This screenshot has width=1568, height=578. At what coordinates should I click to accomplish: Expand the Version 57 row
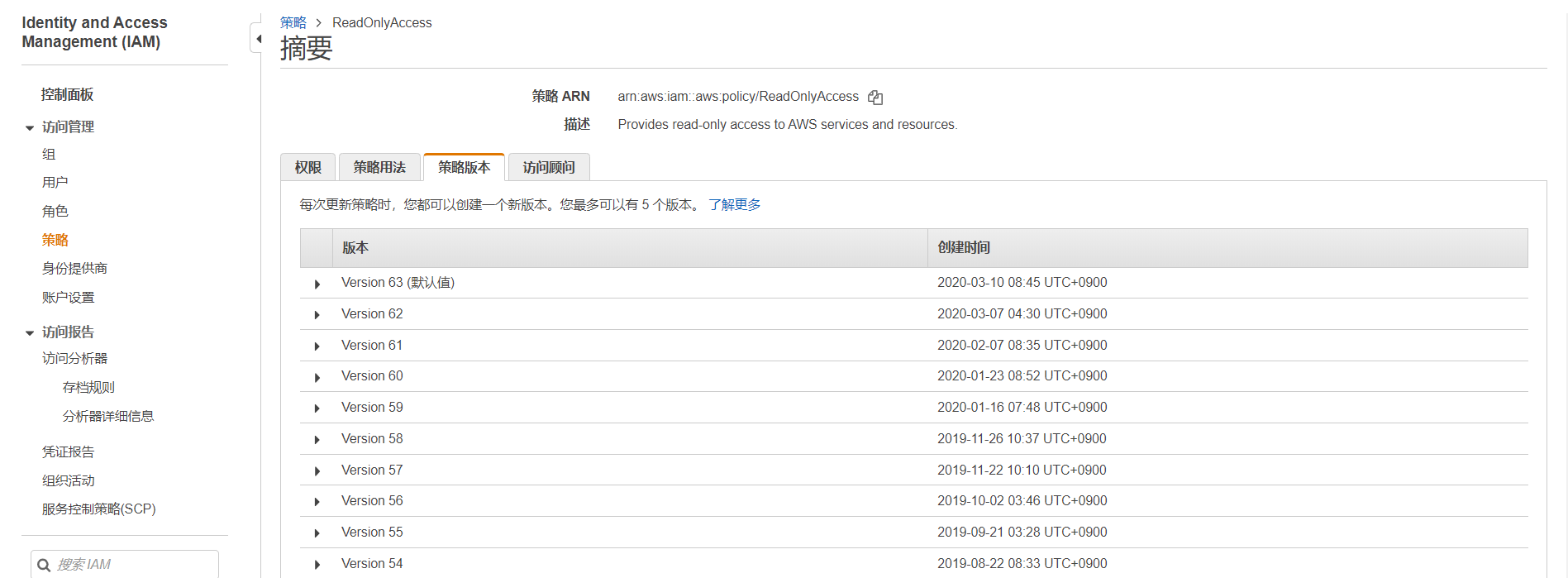point(317,471)
